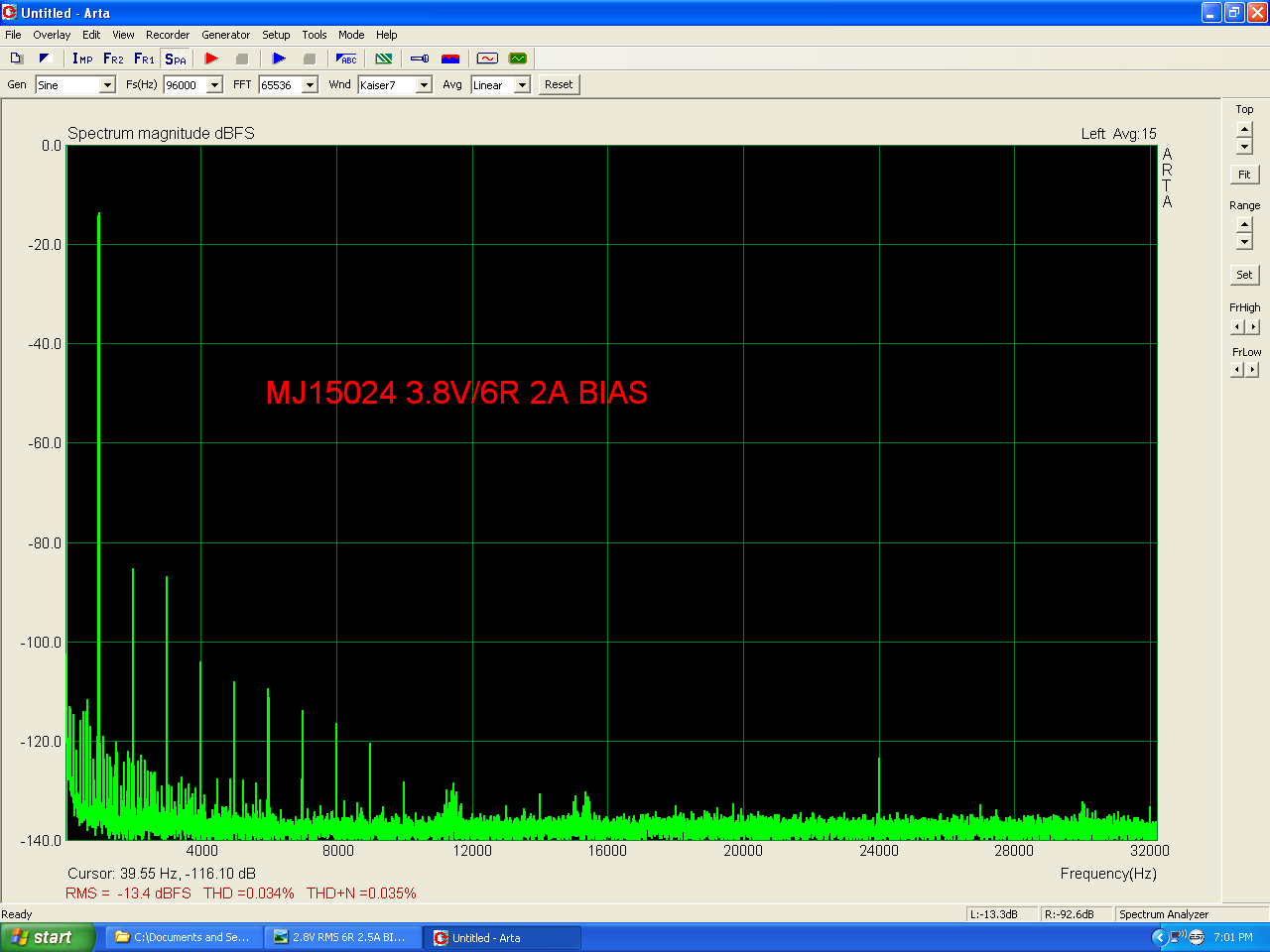Image resolution: width=1270 pixels, height=952 pixels.
Task: Click the ABC text annotation toolbar icon
Action: click(346, 59)
